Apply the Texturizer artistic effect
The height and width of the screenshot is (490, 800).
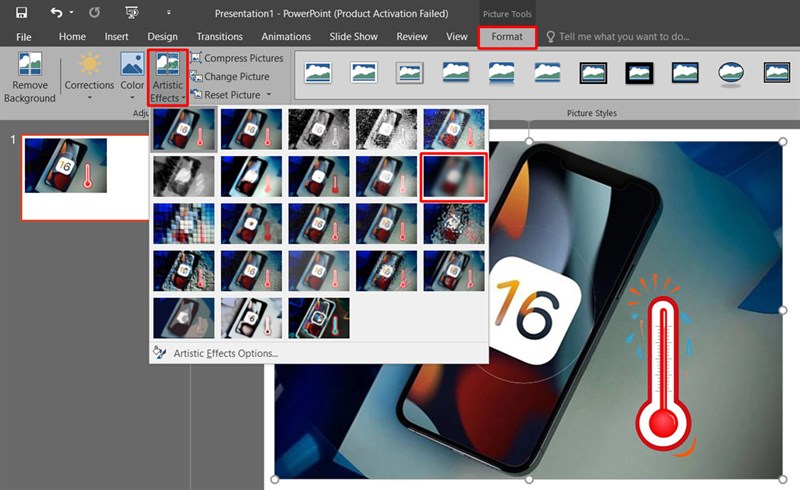click(251, 271)
